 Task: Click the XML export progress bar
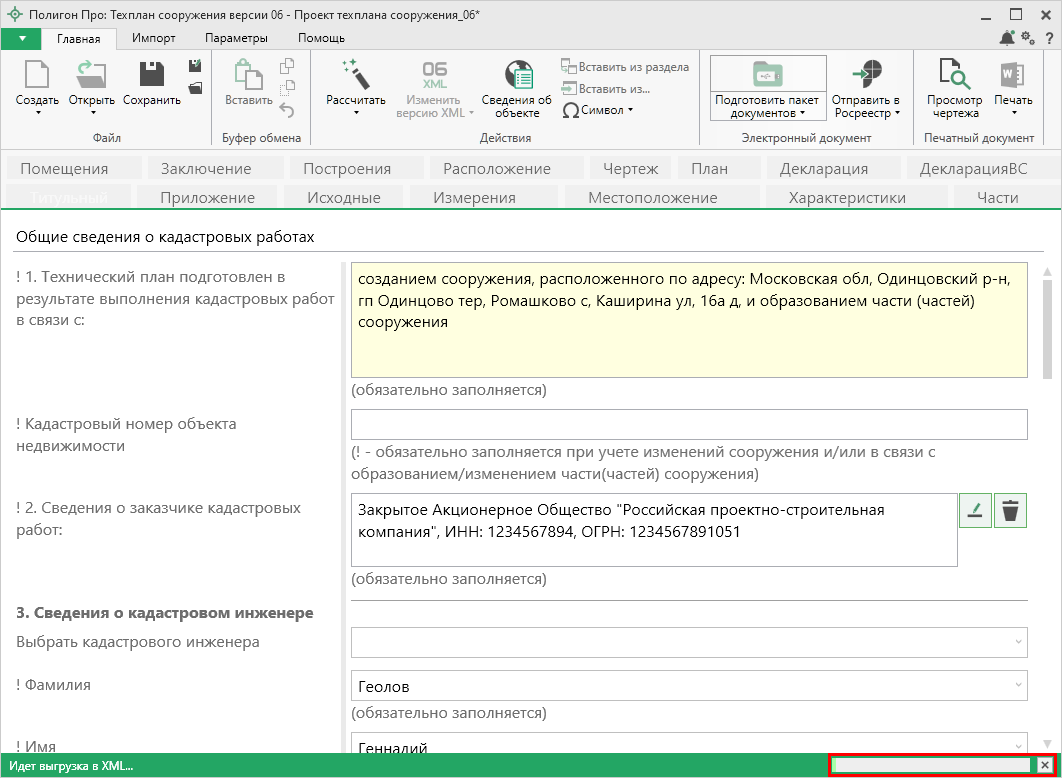[x=932, y=765]
